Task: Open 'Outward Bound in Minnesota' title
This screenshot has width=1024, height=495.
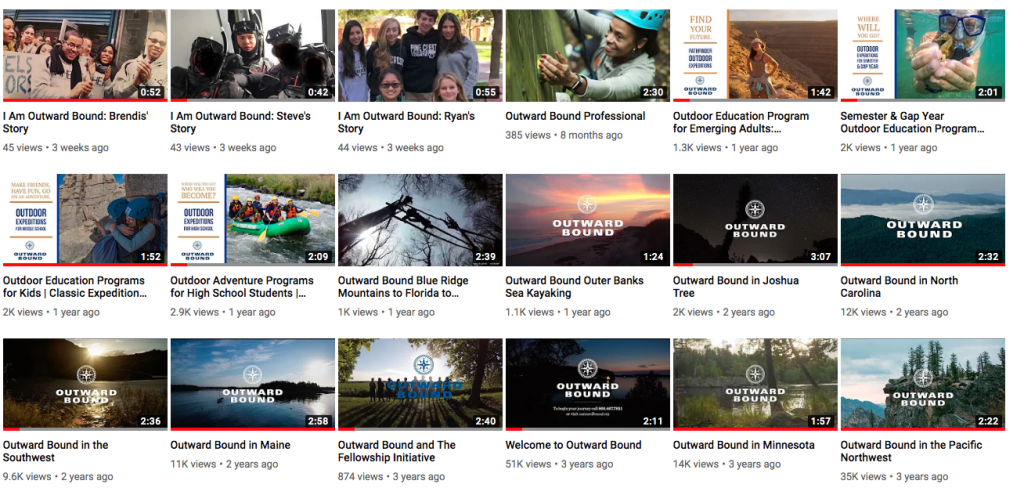Action: coord(744,445)
